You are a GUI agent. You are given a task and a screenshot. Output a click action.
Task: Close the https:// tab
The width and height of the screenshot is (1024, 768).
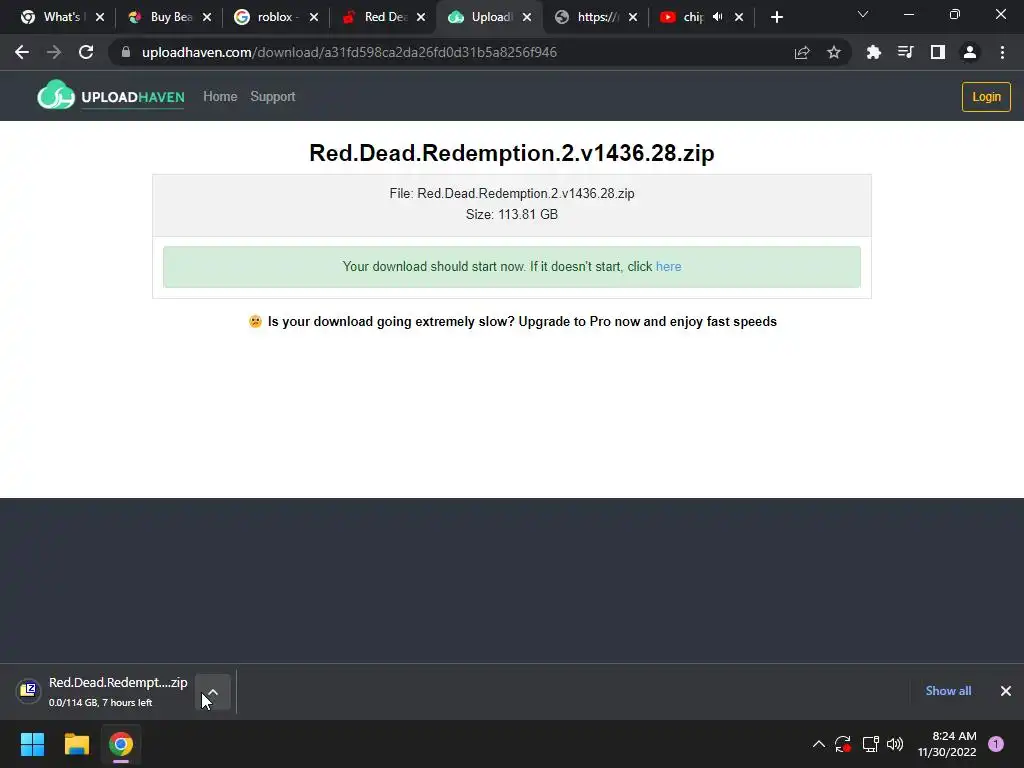tap(633, 17)
